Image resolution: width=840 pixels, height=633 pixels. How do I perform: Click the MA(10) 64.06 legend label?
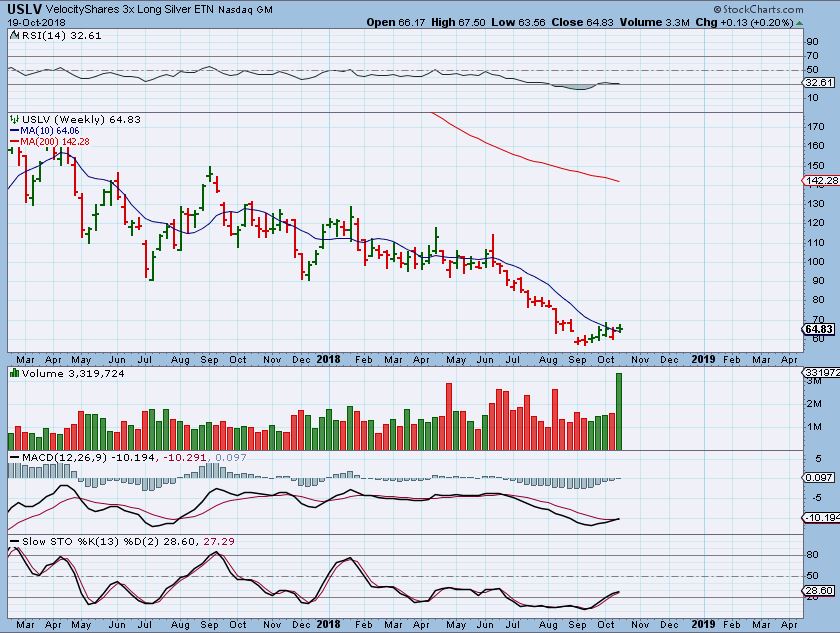tap(50, 131)
